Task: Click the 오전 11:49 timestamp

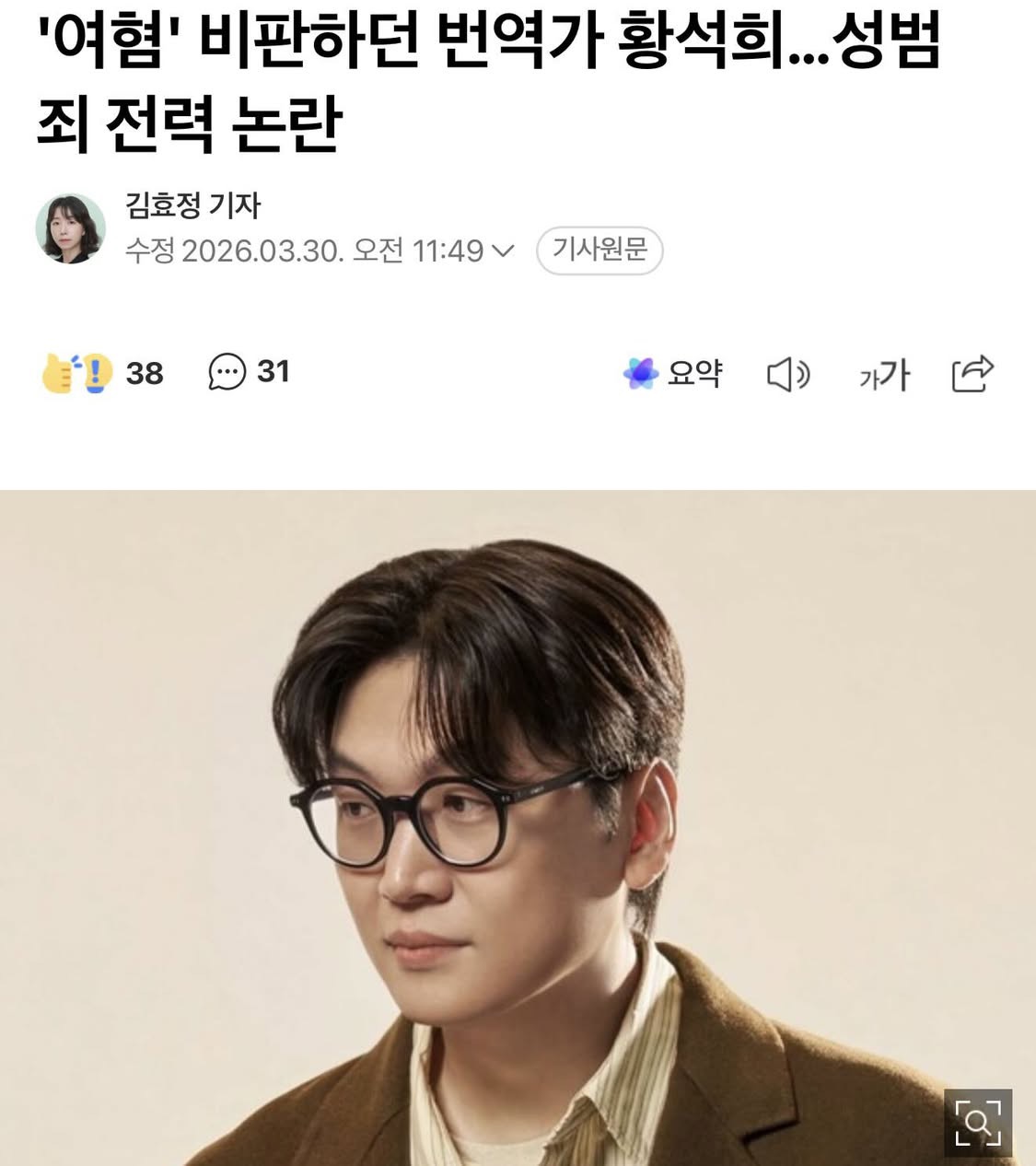Action: point(419,251)
